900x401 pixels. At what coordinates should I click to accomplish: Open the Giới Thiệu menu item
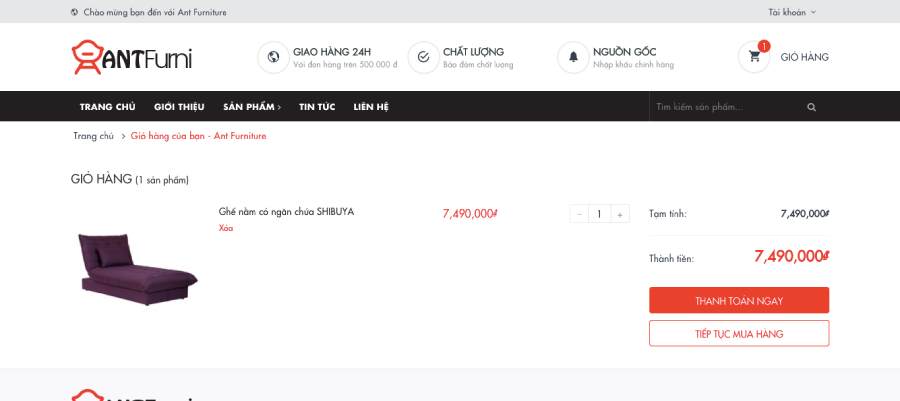click(179, 107)
